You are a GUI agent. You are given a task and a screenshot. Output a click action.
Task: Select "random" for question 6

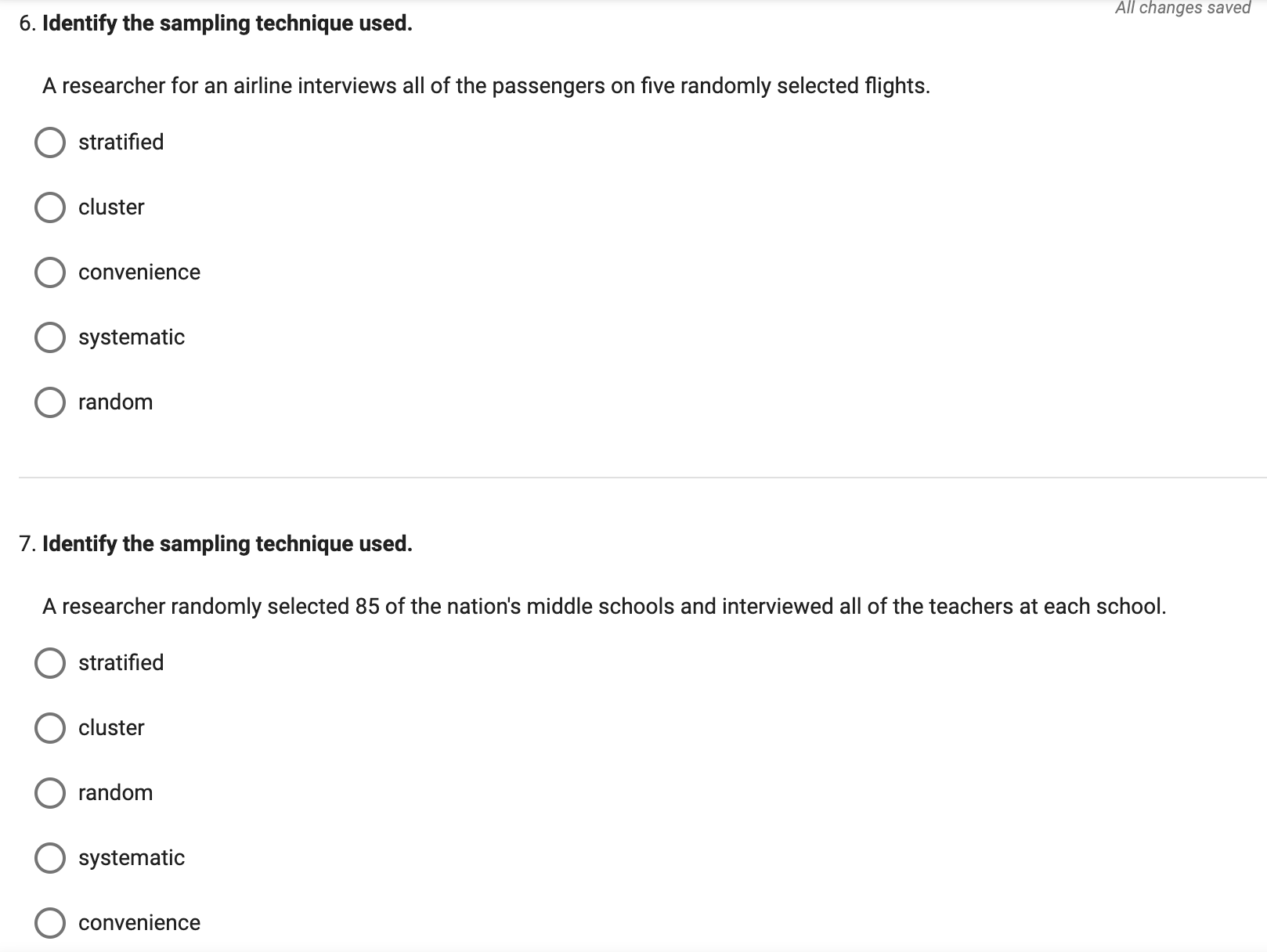pyautogui.click(x=51, y=402)
